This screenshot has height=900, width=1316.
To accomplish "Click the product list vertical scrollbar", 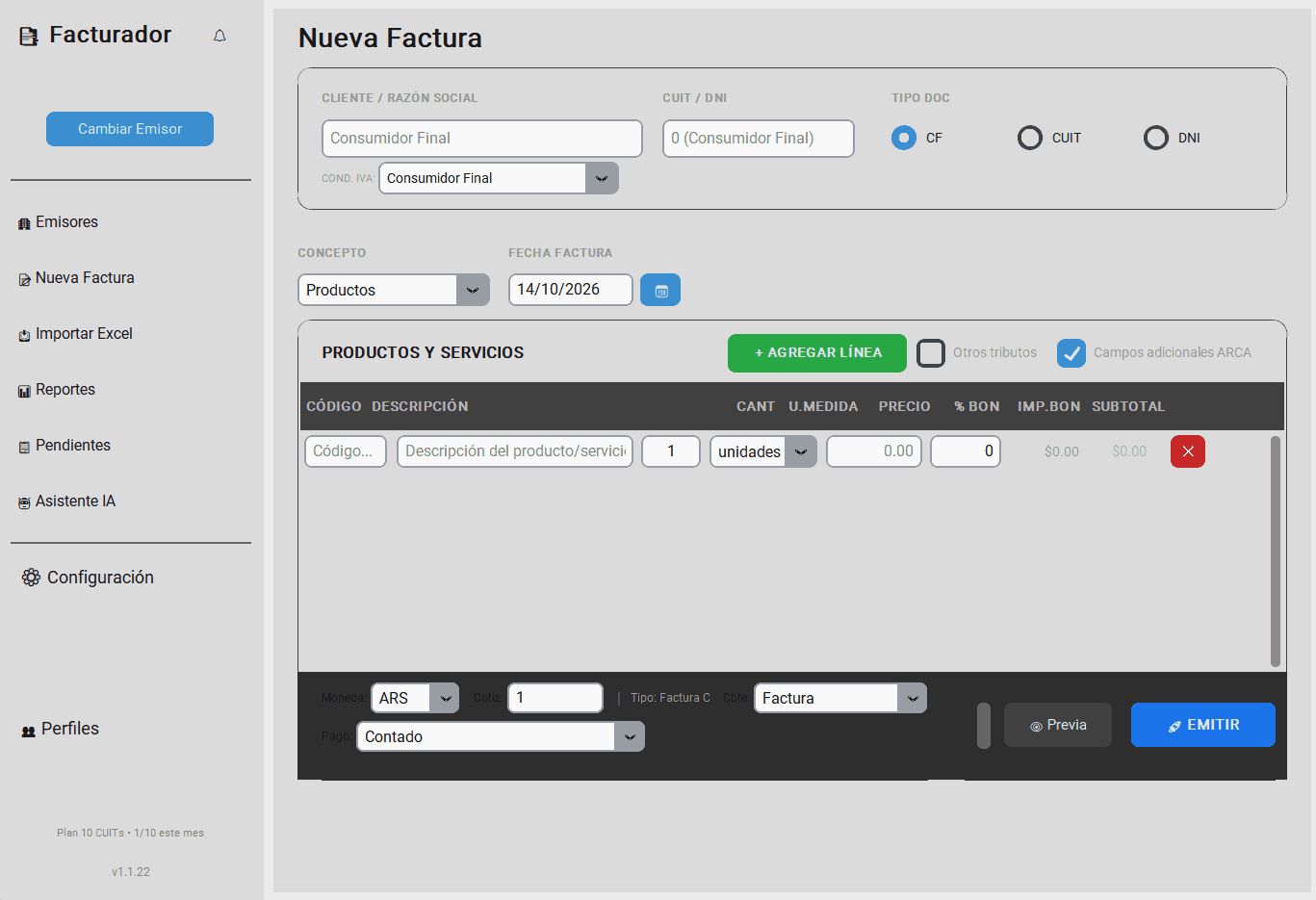I will pos(1276,552).
